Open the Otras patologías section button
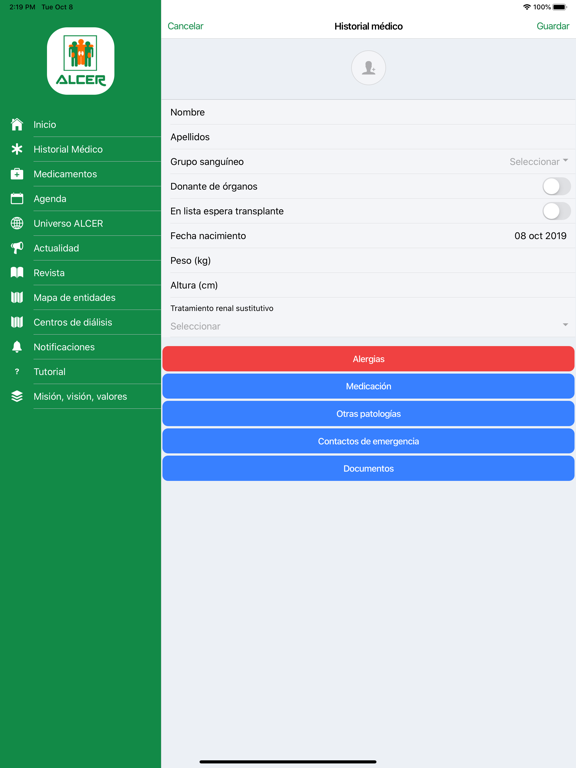 (368, 414)
